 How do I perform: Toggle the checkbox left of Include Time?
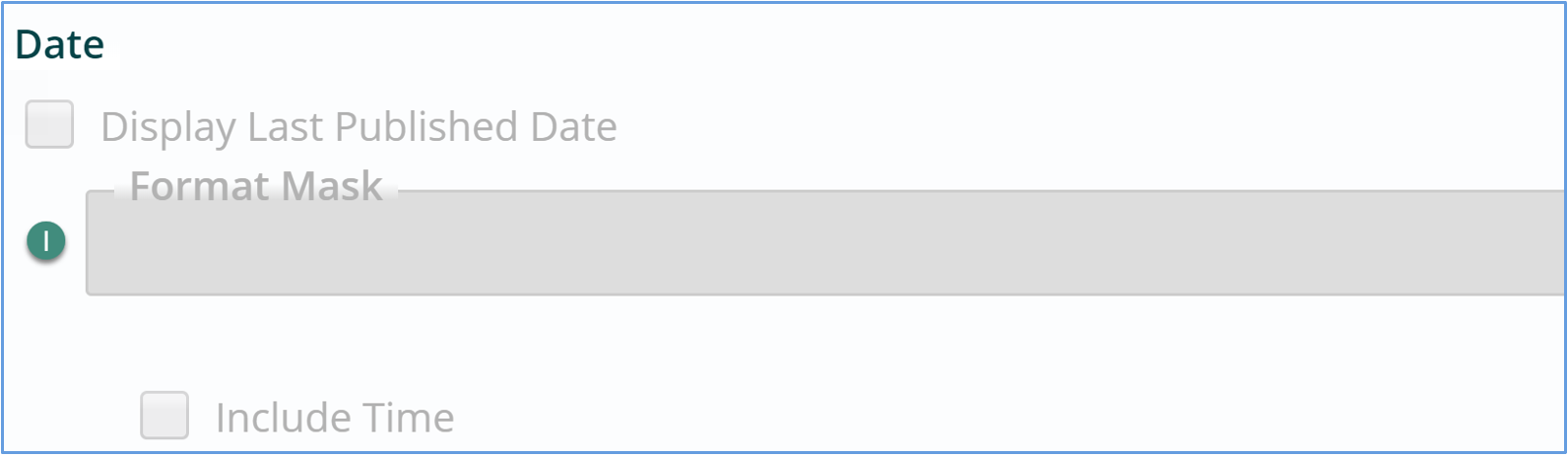tap(164, 415)
